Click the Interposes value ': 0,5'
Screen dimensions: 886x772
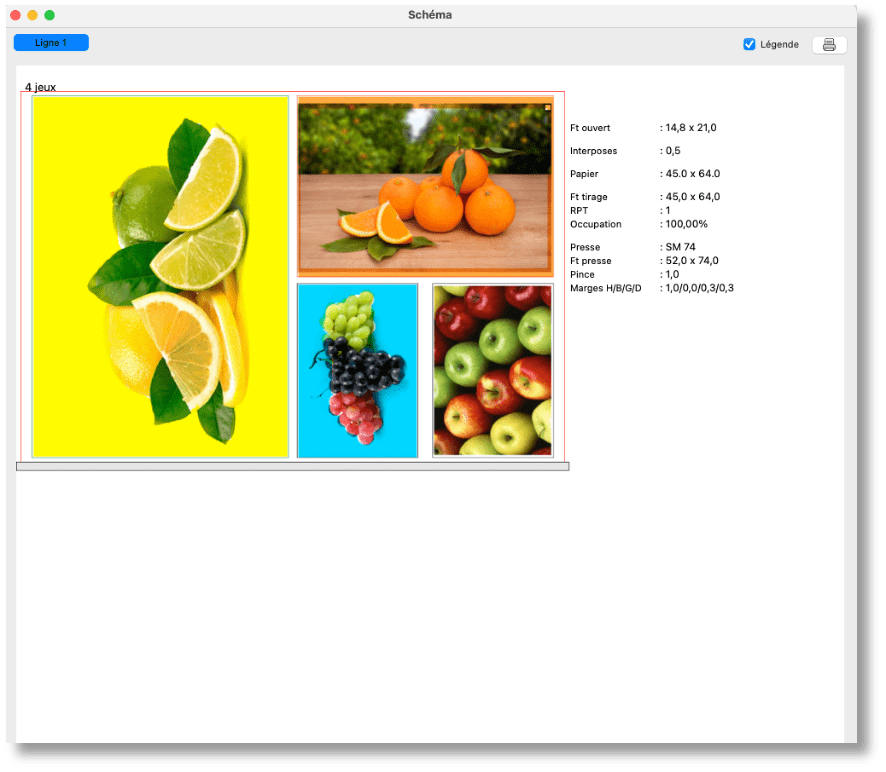pos(670,151)
